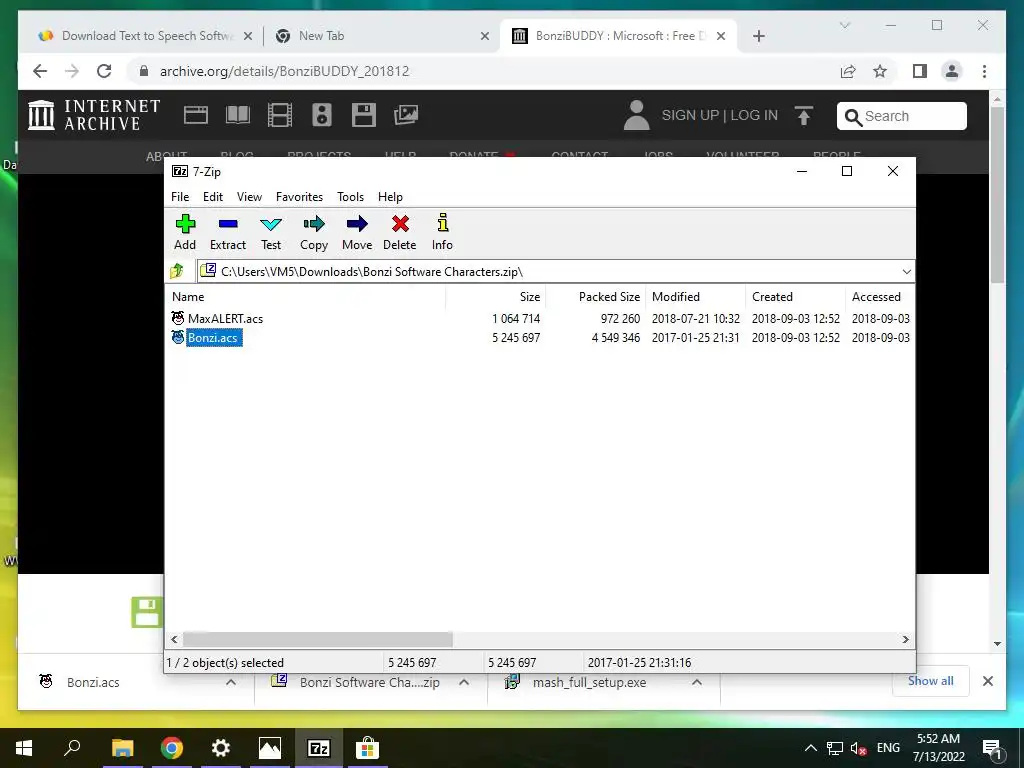This screenshot has height=768, width=1024.
Task: Extract the selected file via Extract icon
Action: pyautogui.click(x=227, y=232)
